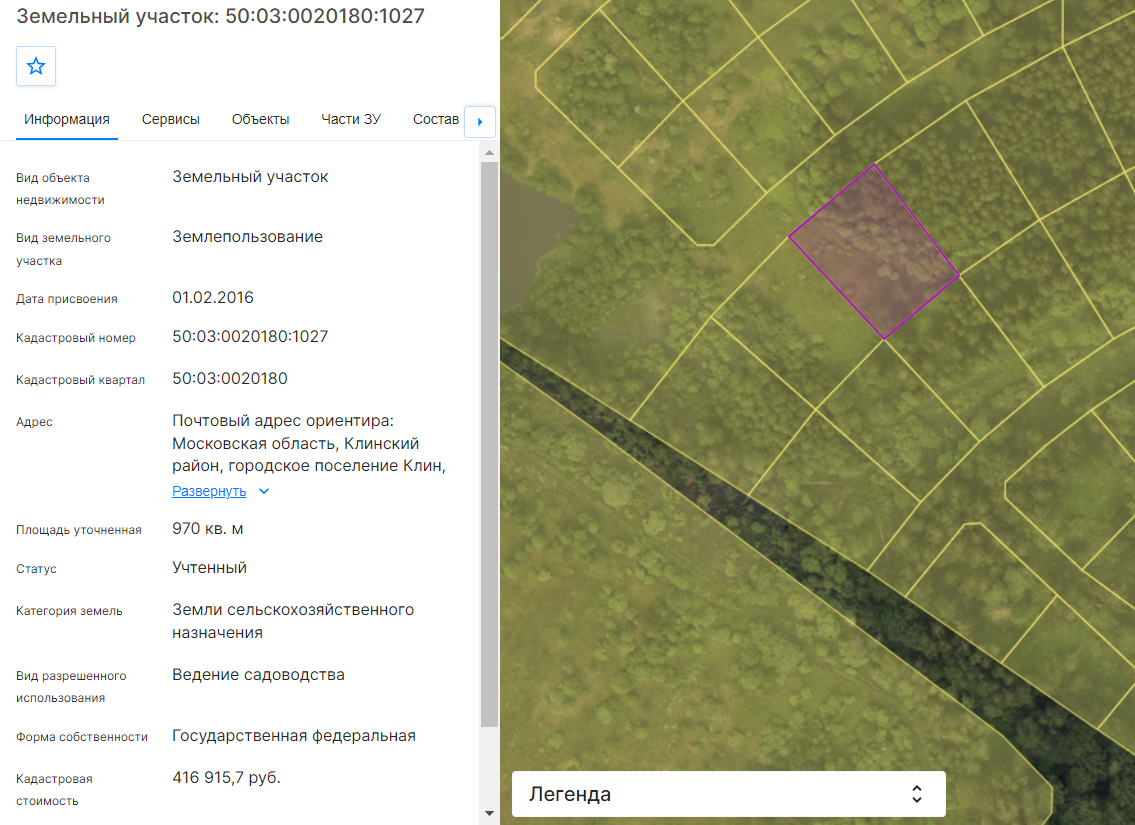Viewport: 1135px width, 825px height.
Task: Open the Объекты tab
Action: pyautogui.click(x=261, y=119)
